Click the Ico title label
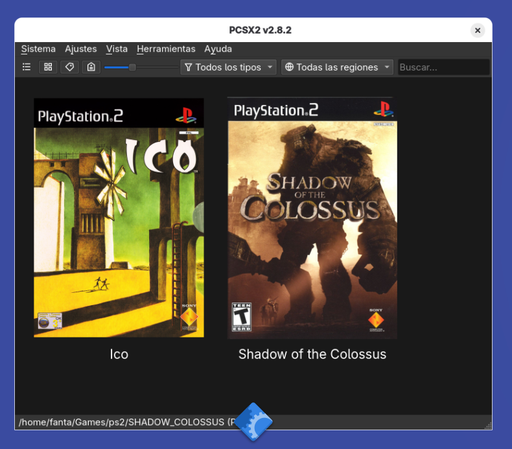Screen dimensions: 512x449 tap(119, 354)
